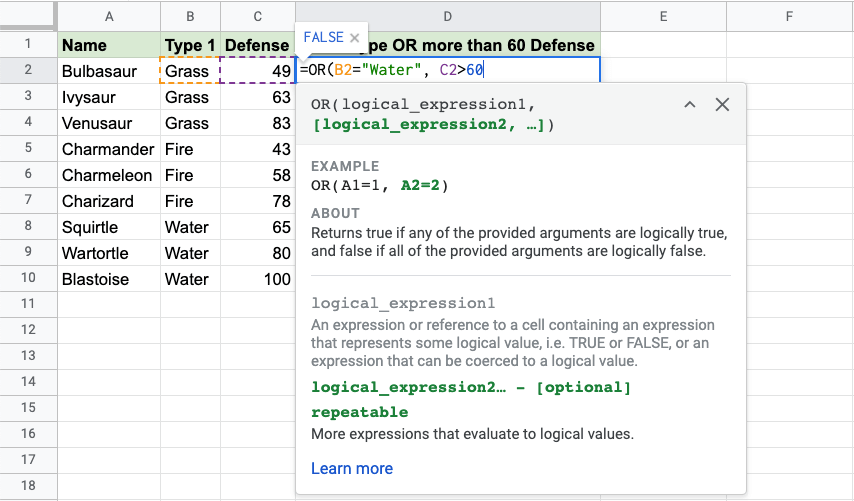
Task: Select row 5 header
Action: (28, 149)
